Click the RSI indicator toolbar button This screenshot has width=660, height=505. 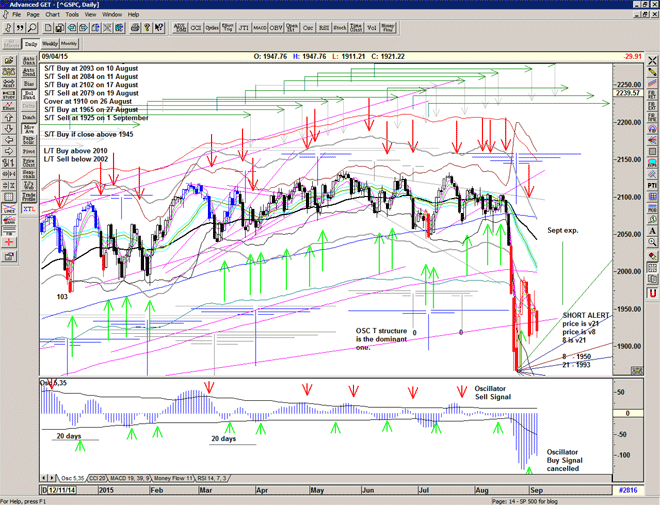(x=322, y=31)
